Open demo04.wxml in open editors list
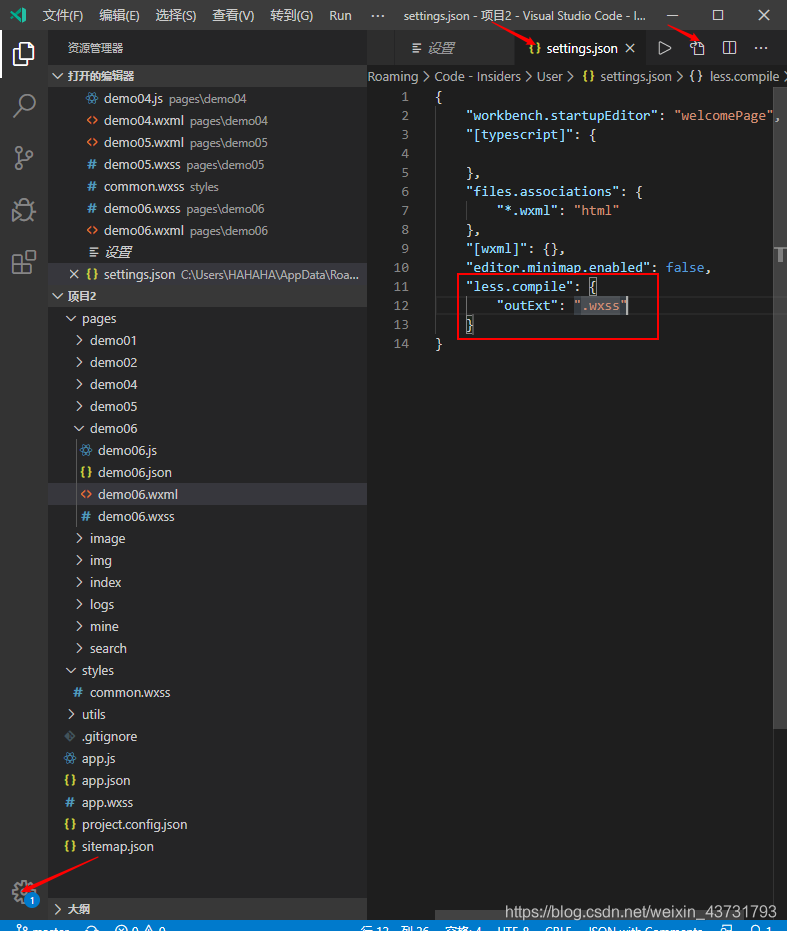The width and height of the screenshot is (787, 931). tap(207, 121)
